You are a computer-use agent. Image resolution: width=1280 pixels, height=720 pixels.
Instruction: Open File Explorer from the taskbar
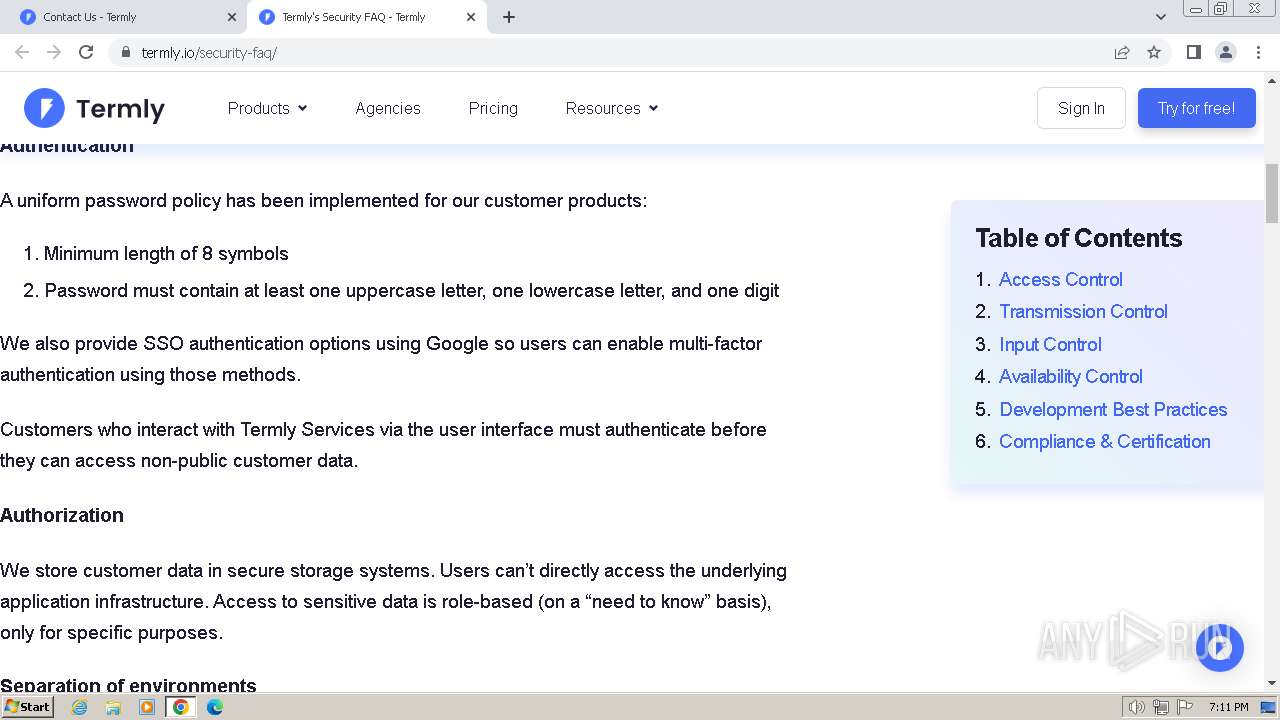click(x=113, y=707)
